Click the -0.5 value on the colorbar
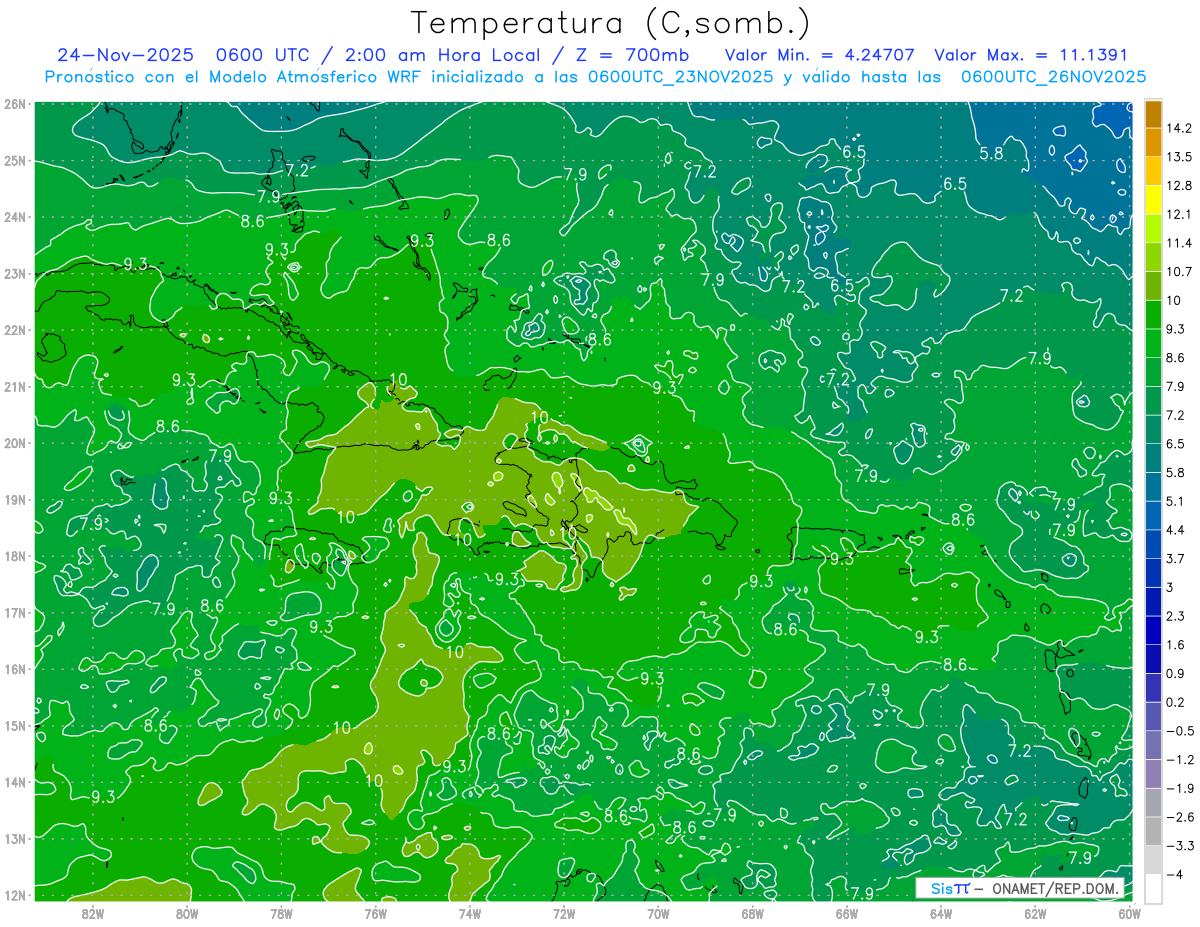The height and width of the screenshot is (927, 1200). tap(1178, 731)
